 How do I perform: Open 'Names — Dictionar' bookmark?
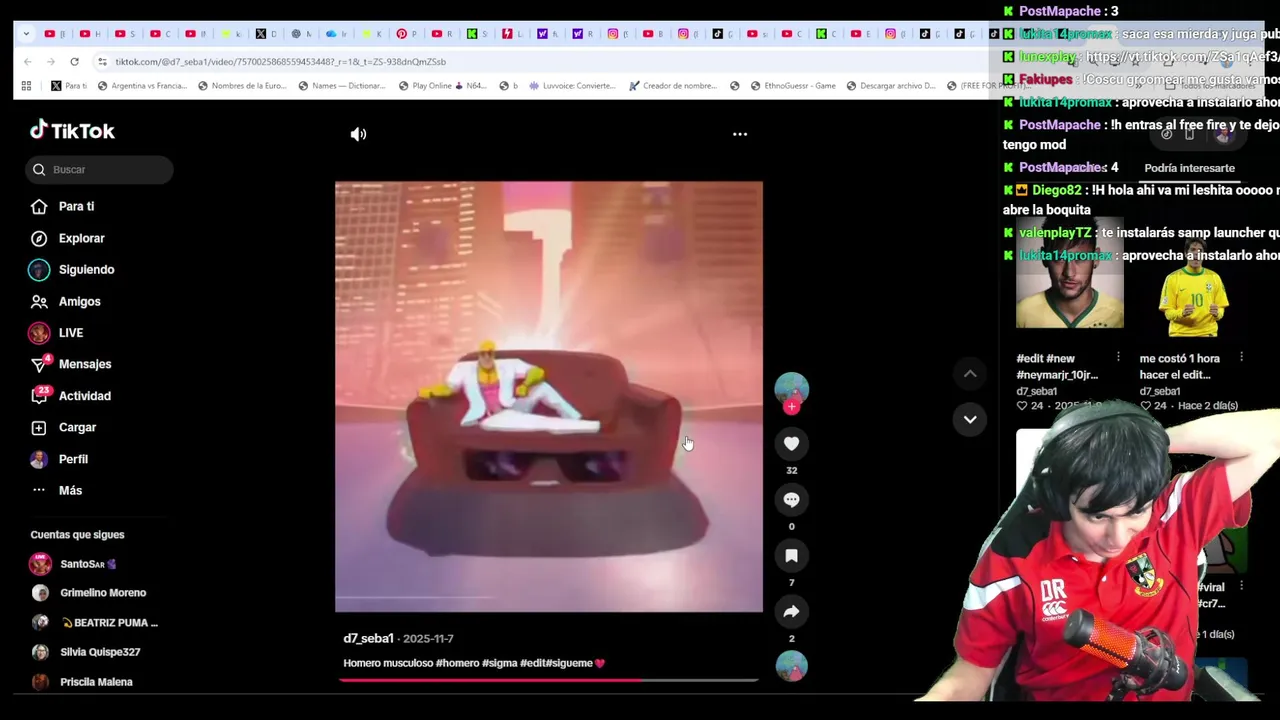[x=342, y=86]
